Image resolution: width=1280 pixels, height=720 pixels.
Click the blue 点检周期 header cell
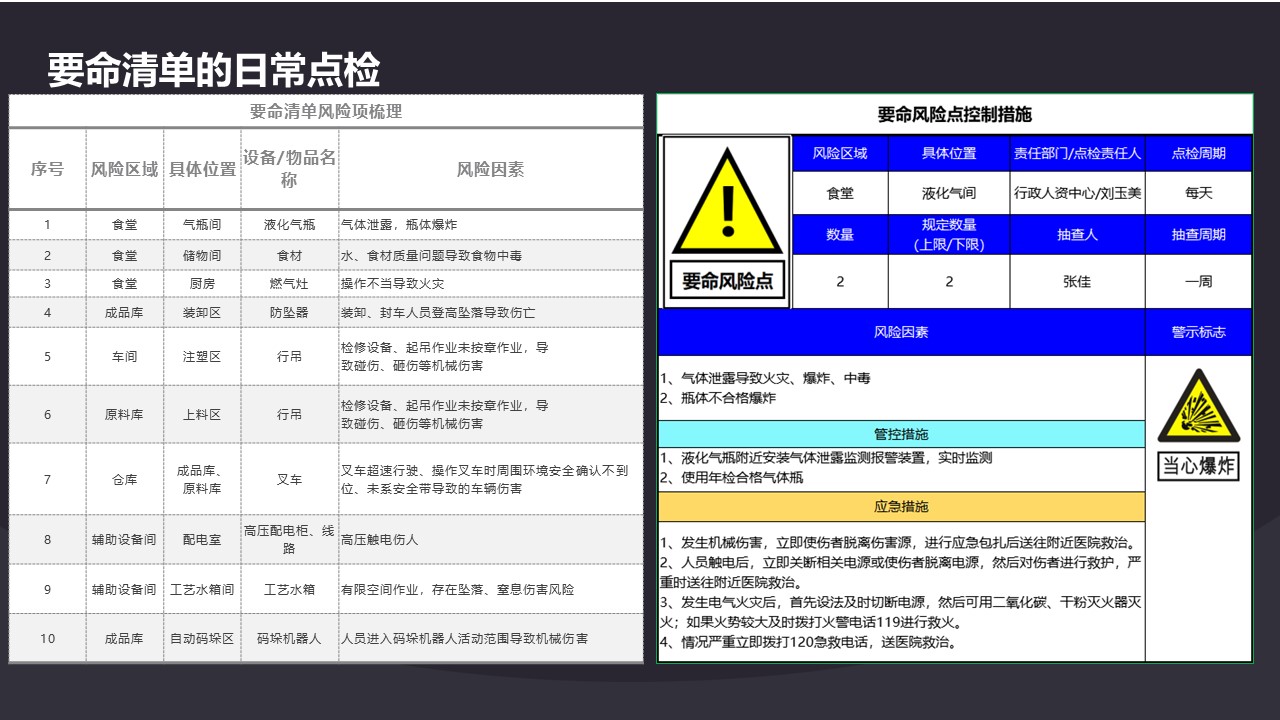[1198, 153]
